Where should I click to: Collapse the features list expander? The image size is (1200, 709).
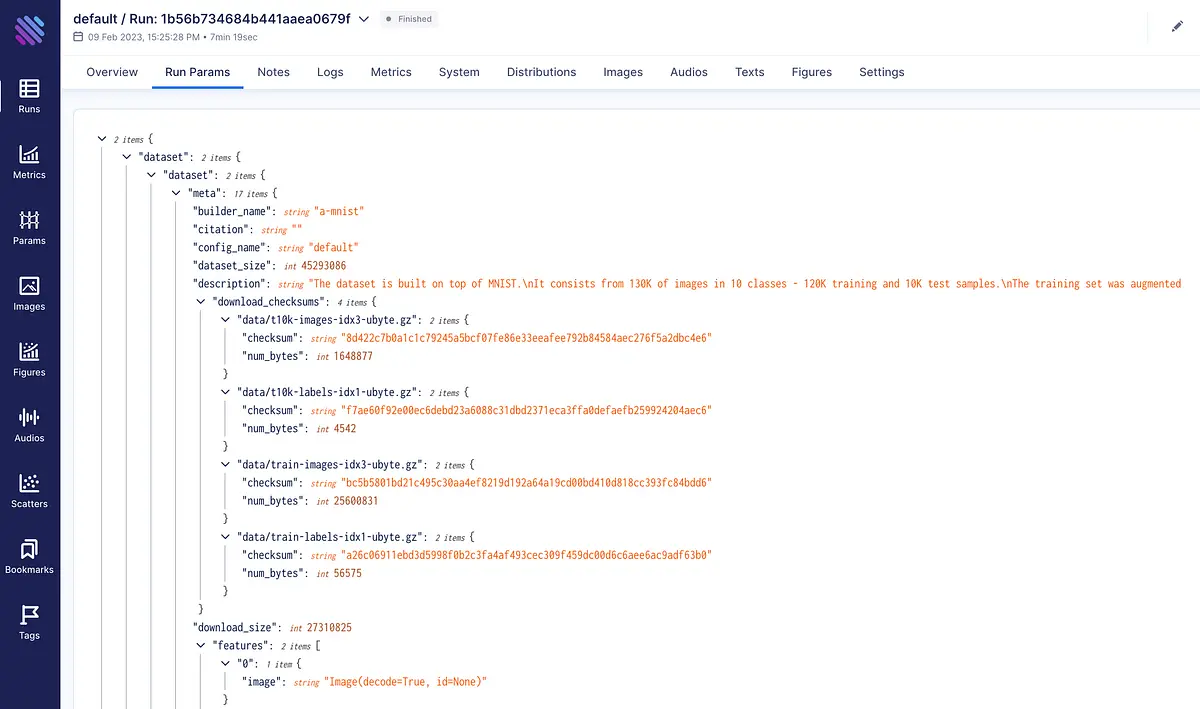tap(200, 645)
